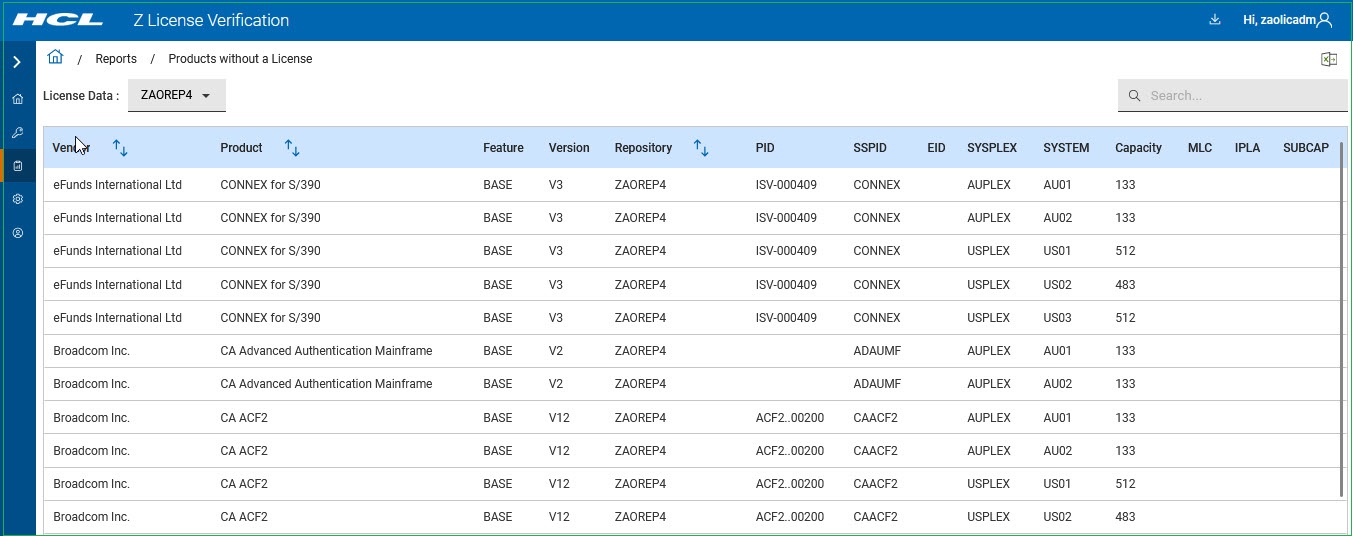Image resolution: width=1353 pixels, height=536 pixels.
Task: Open the user profile icon beside zaolicadm
Action: click(1325, 20)
